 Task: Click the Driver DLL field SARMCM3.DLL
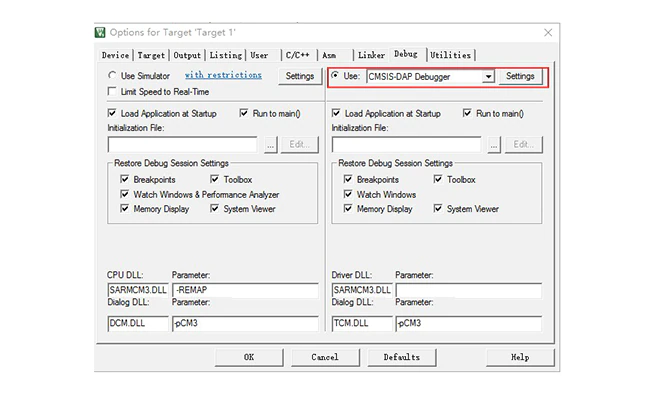click(x=362, y=290)
